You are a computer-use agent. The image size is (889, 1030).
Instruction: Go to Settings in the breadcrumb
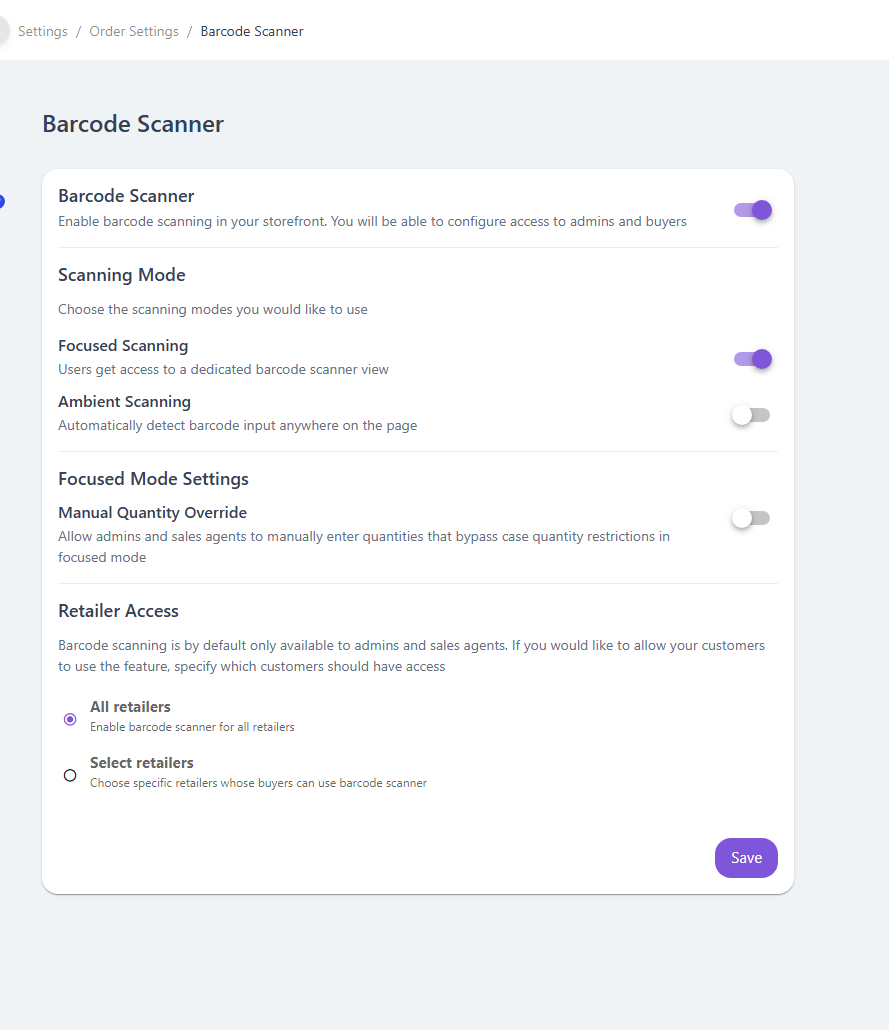click(43, 31)
